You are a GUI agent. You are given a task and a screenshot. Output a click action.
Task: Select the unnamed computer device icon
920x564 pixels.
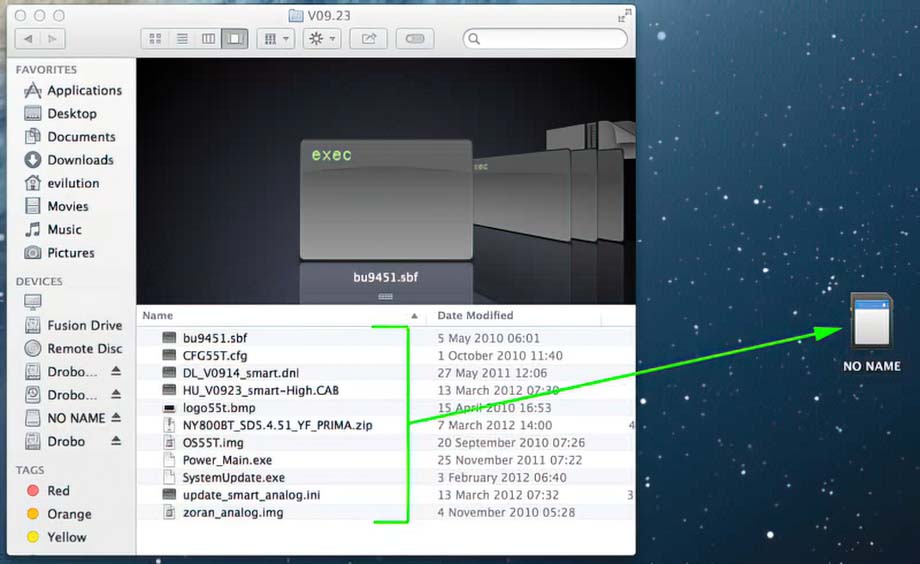33,302
